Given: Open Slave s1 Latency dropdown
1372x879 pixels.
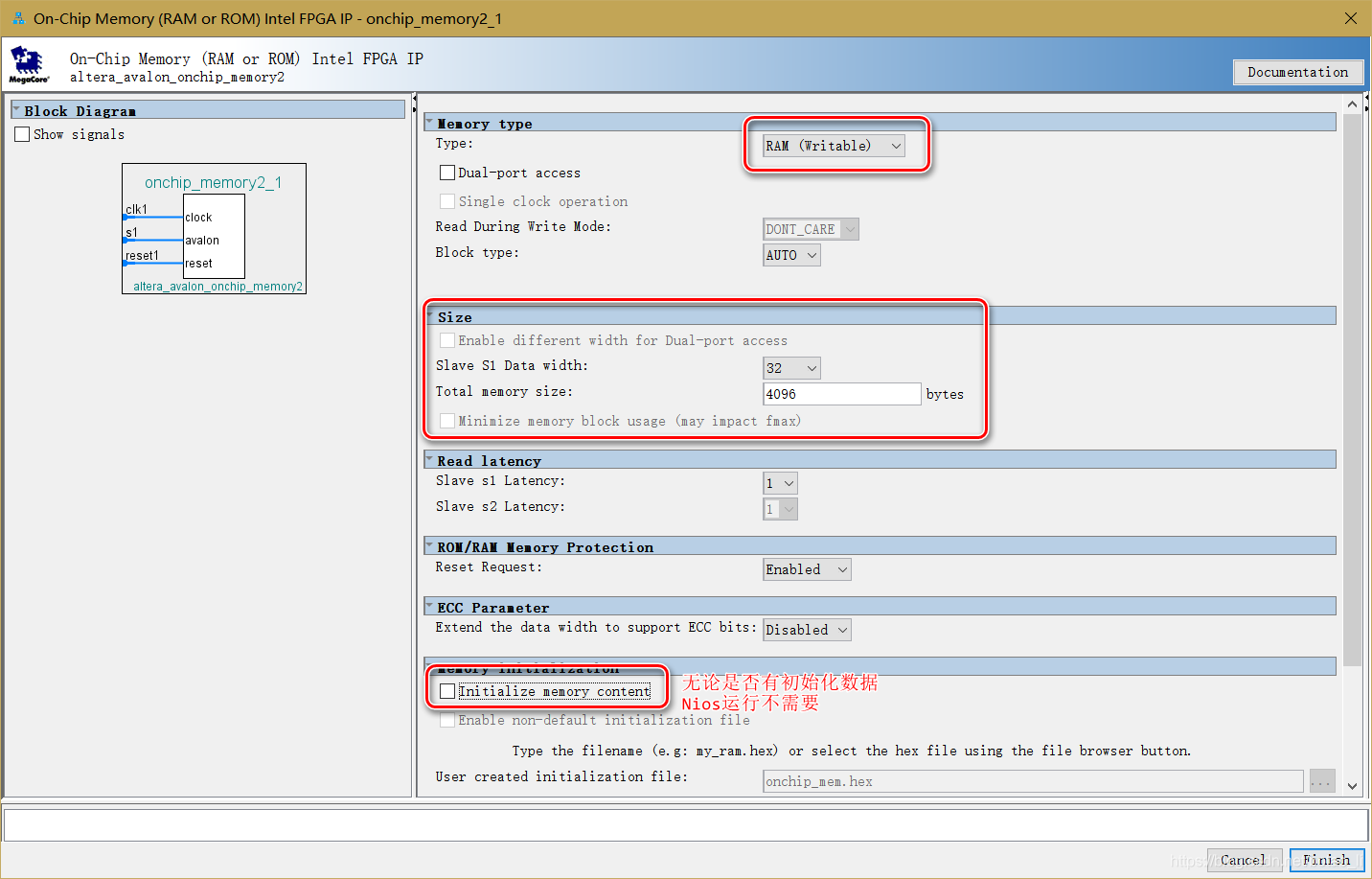Looking at the screenshot, I should (x=780, y=483).
